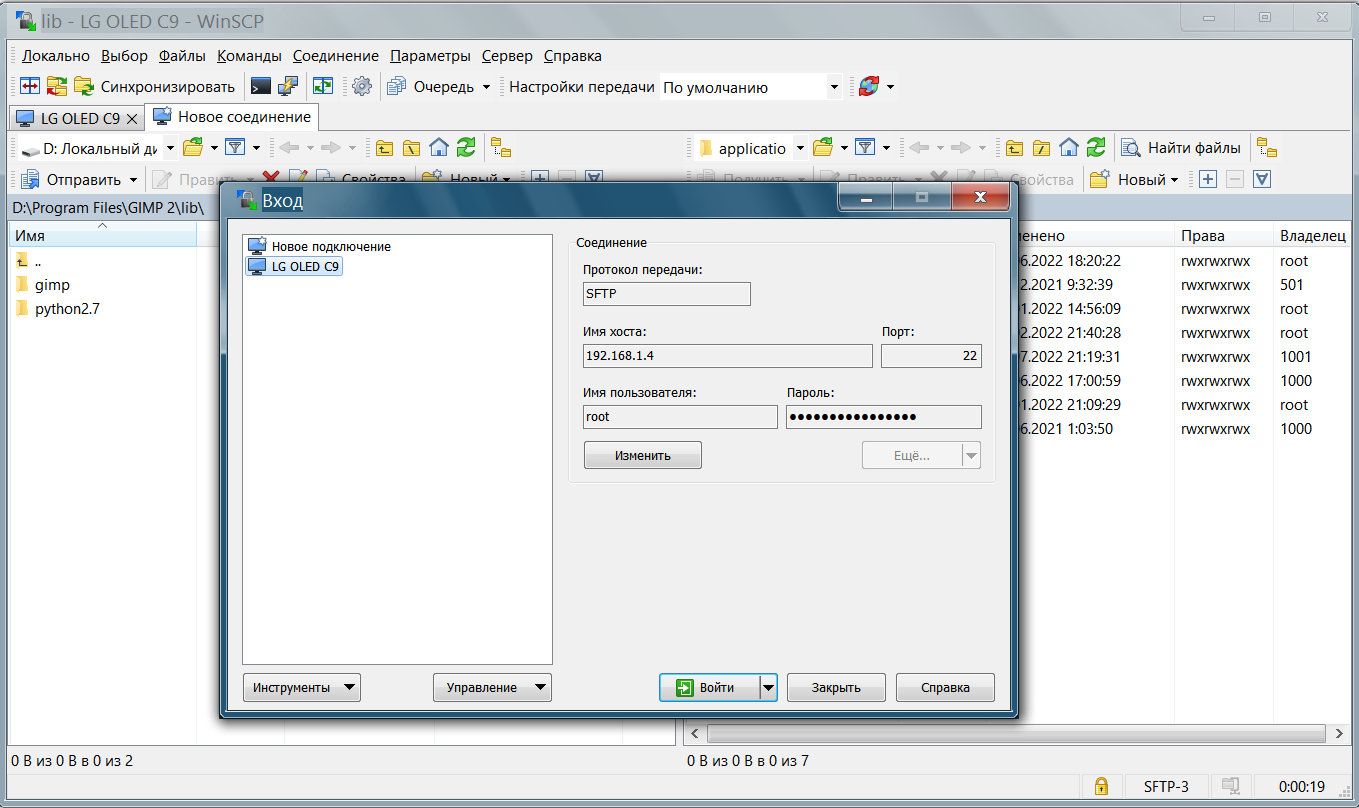Image resolution: width=1359 pixels, height=808 pixels.
Task: Go to the local home directory
Action: [x=439, y=148]
